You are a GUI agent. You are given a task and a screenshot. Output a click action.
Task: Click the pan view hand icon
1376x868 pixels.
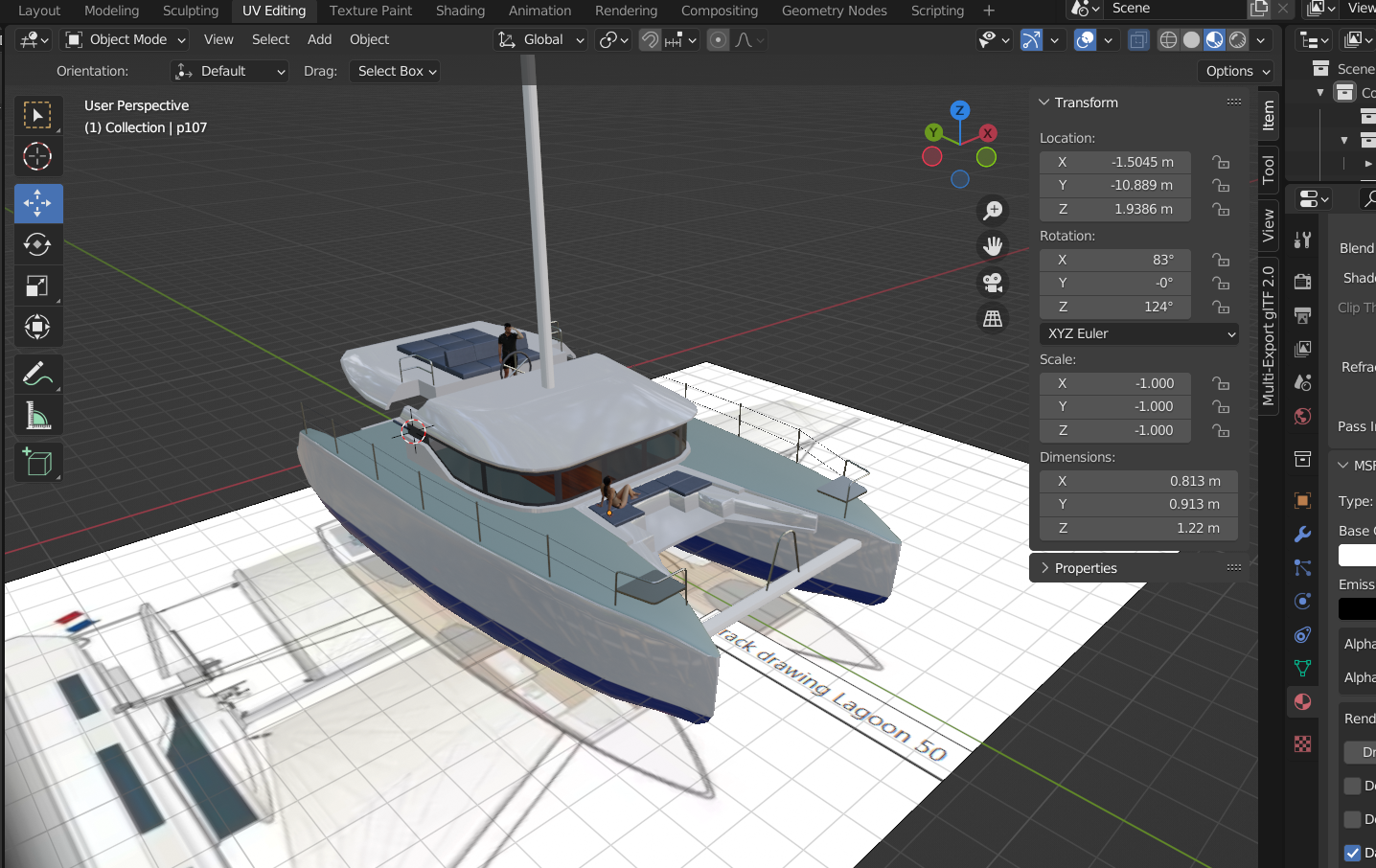[x=993, y=246]
